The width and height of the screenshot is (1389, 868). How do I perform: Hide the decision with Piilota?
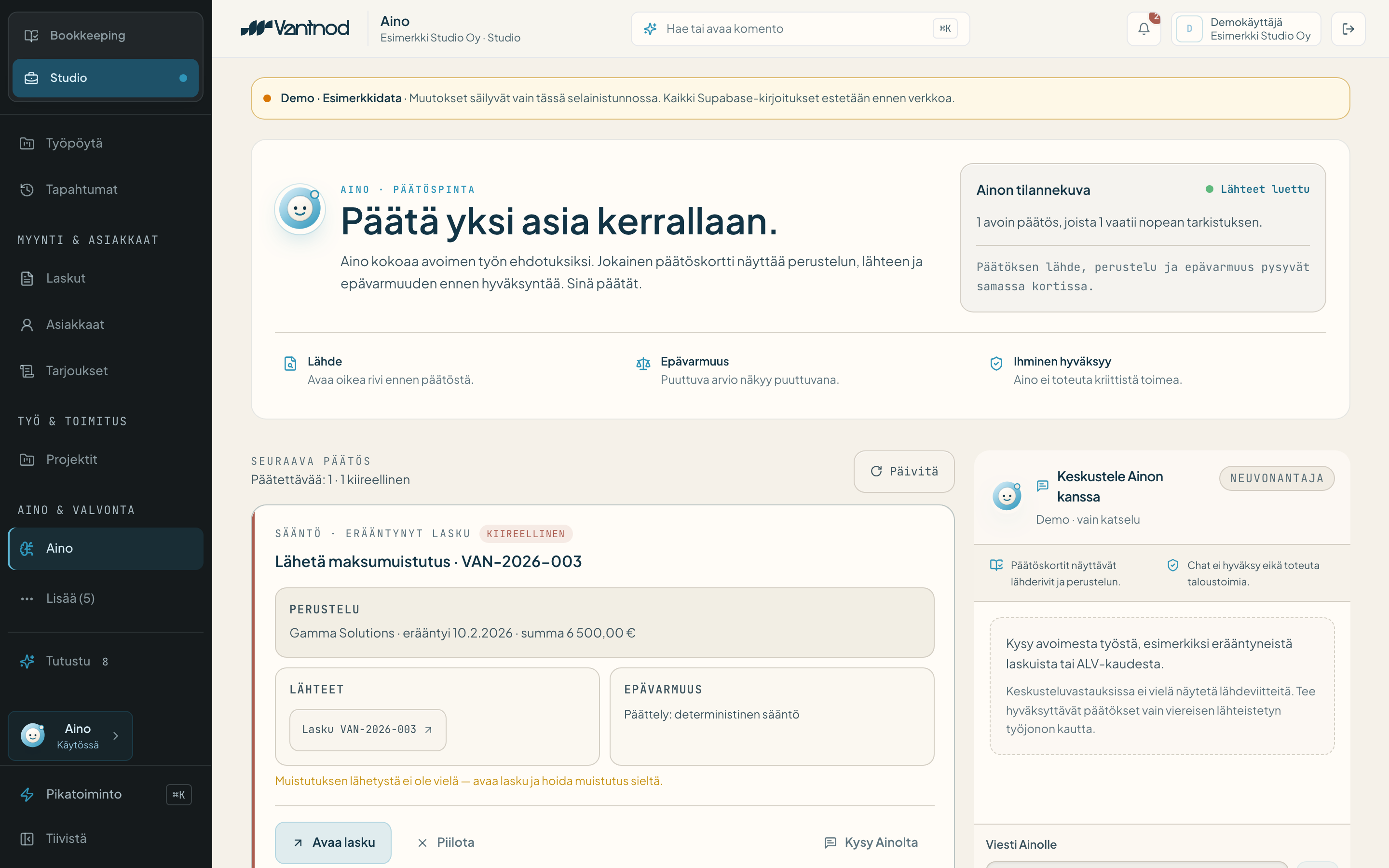[446, 842]
